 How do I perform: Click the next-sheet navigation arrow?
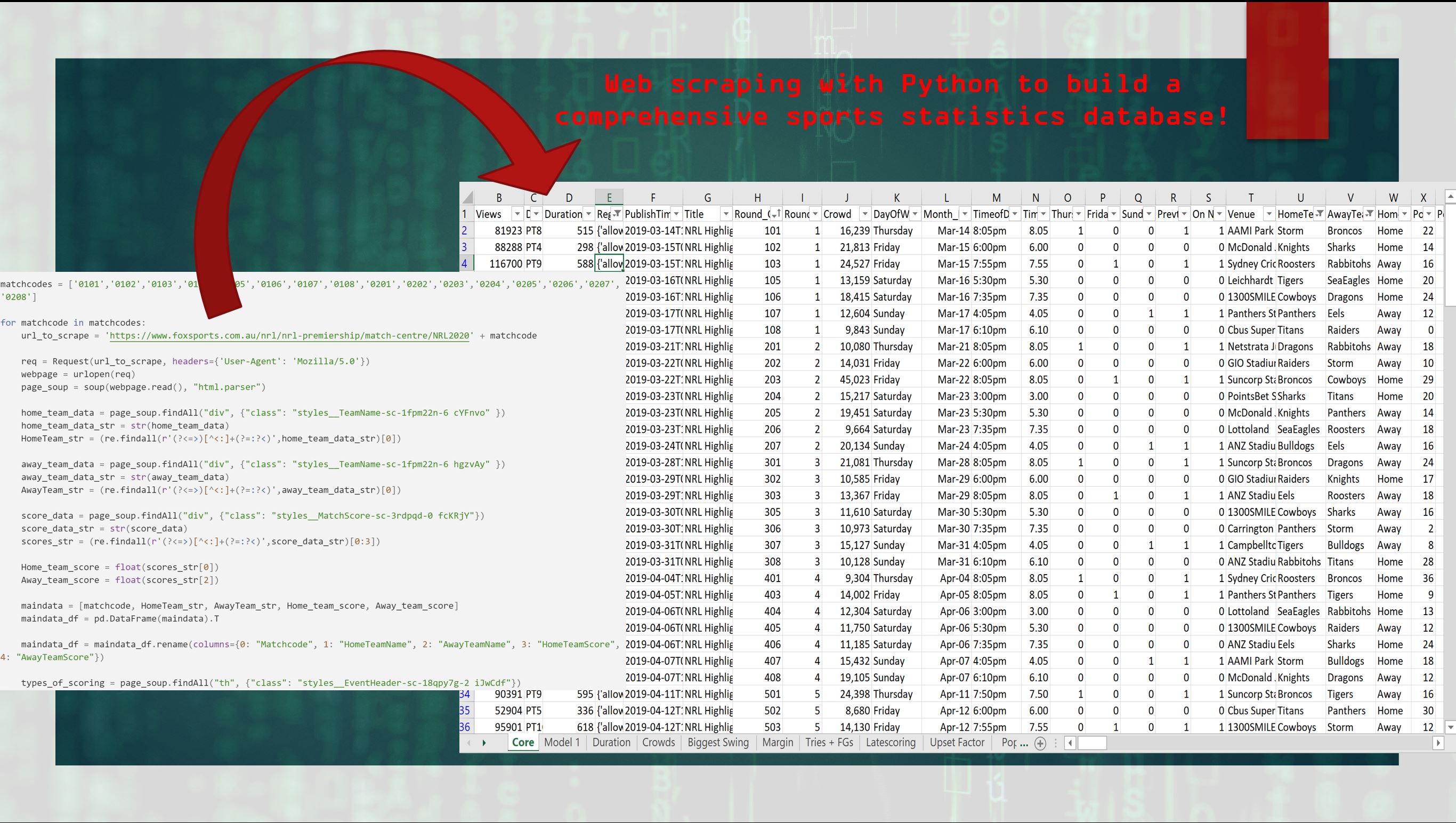tap(484, 743)
